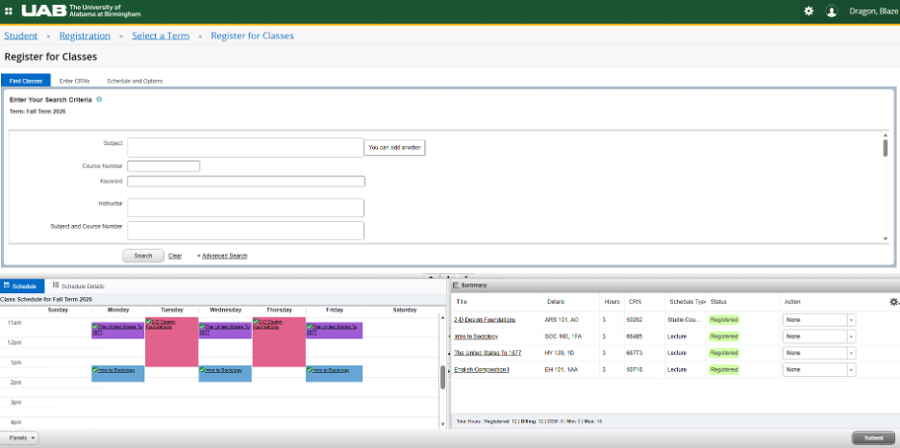The image size is (900, 448).
Task: Click the schedule scrollbar up arrow
Action: pos(443,317)
